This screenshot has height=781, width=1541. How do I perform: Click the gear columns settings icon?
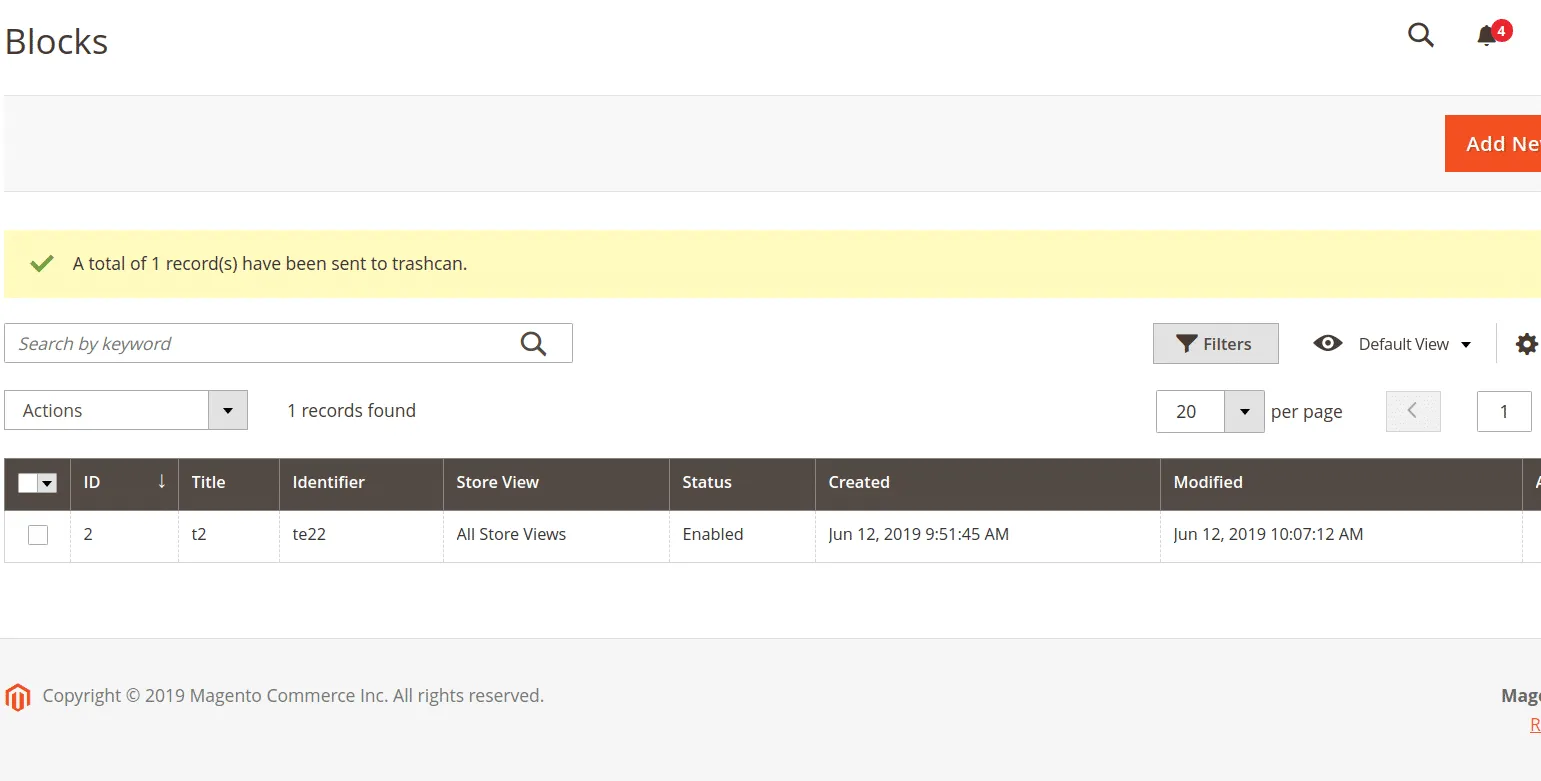[x=1526, y=344]
